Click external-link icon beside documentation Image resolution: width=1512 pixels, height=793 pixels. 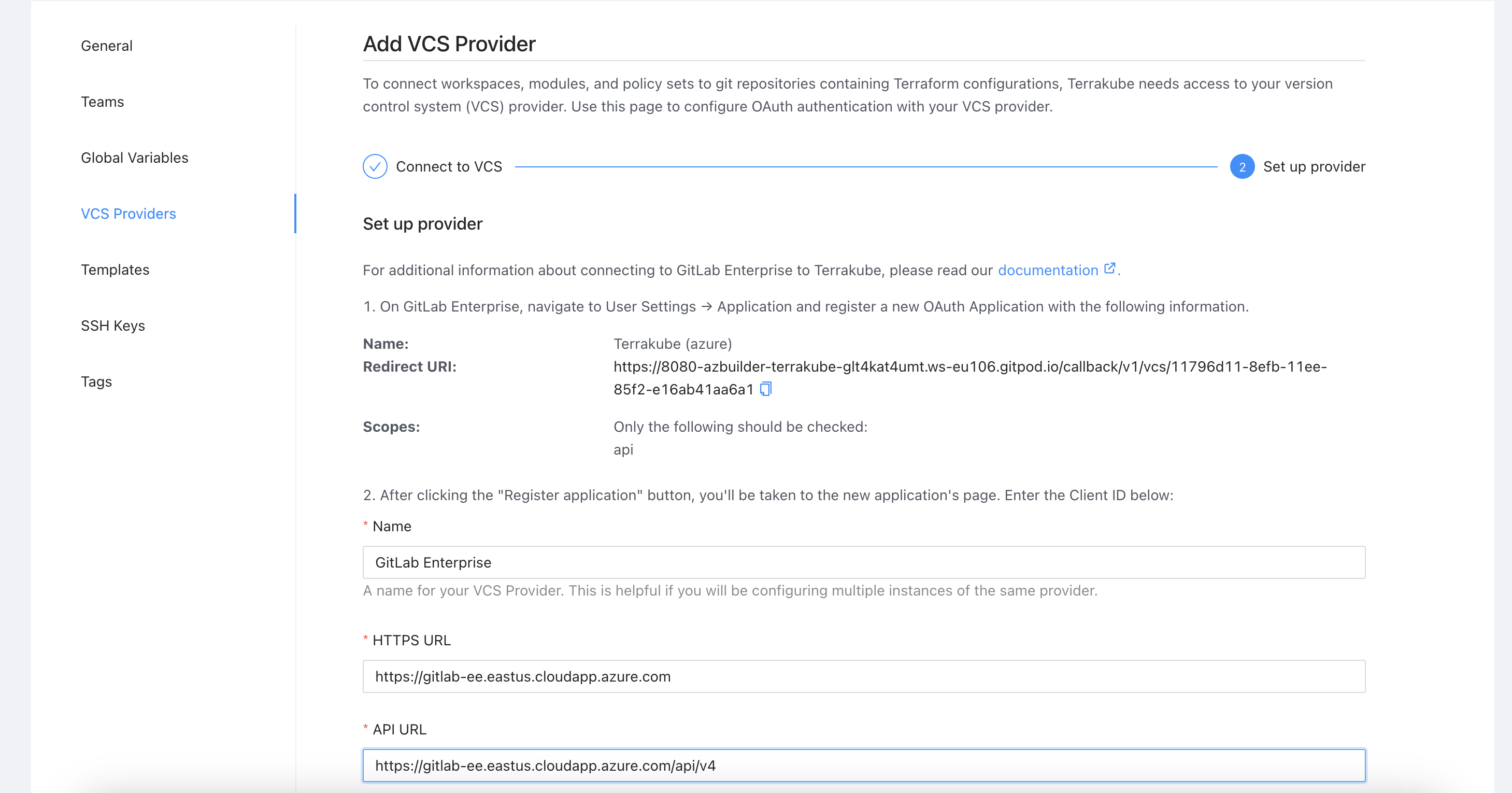pos(1109,269)
